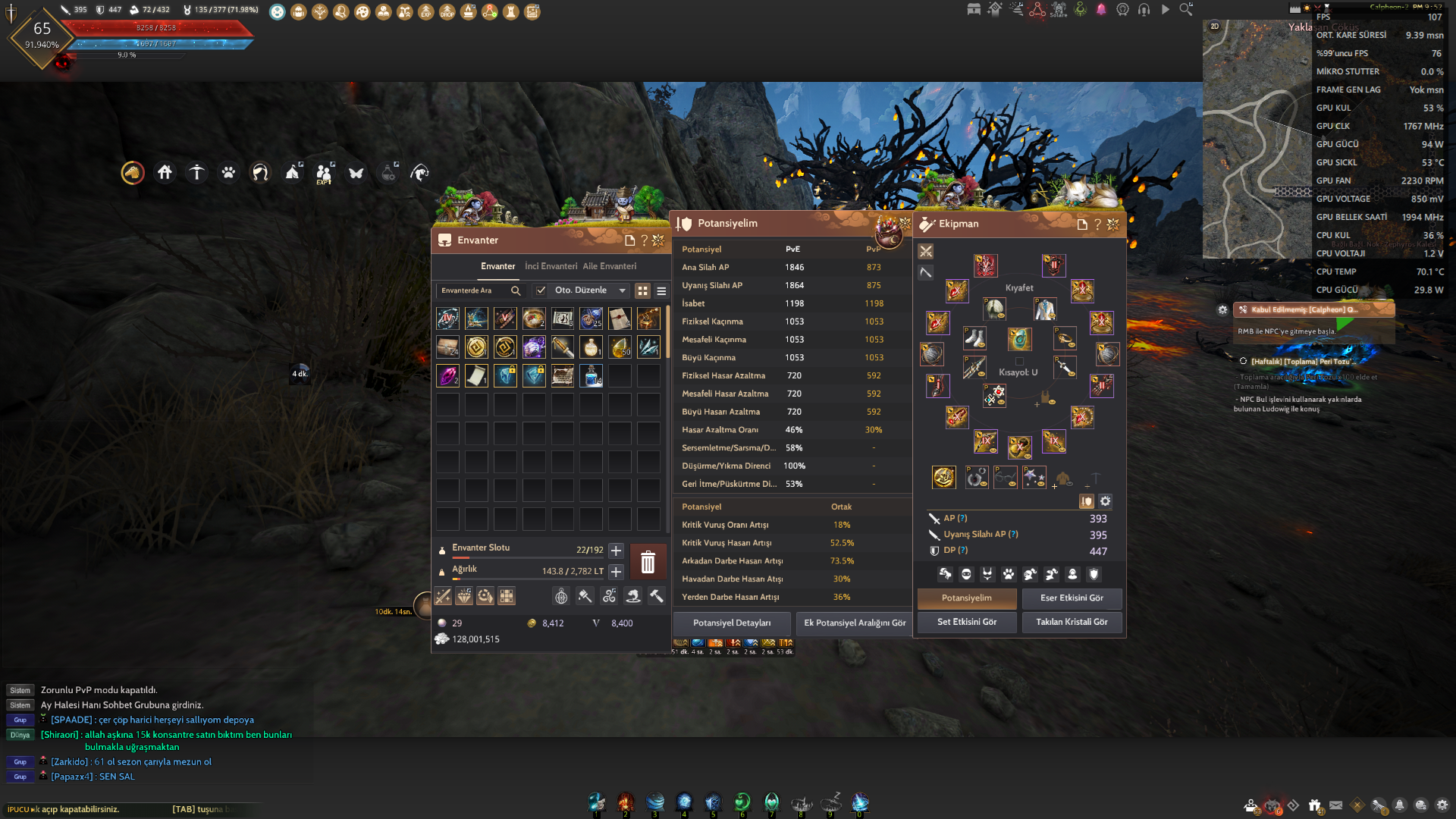Click the Haftalık Toplama Peri Tozu quest
The height and width of the screenshot is (819, 1456).
click(x=1303, y=362)
